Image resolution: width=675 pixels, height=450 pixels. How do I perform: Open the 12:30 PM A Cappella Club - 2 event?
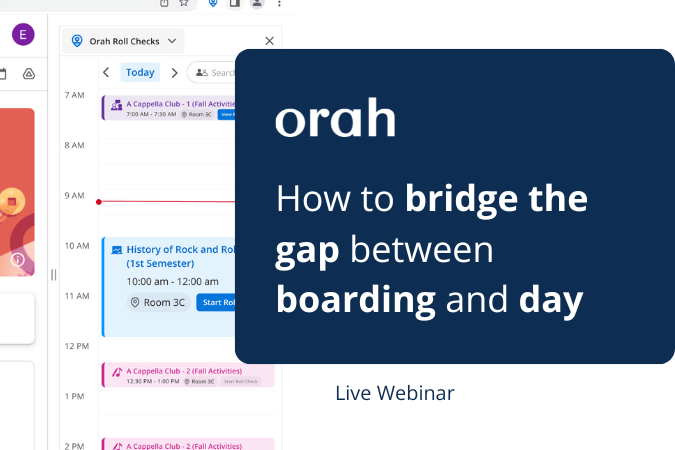[x=188, y=375]
